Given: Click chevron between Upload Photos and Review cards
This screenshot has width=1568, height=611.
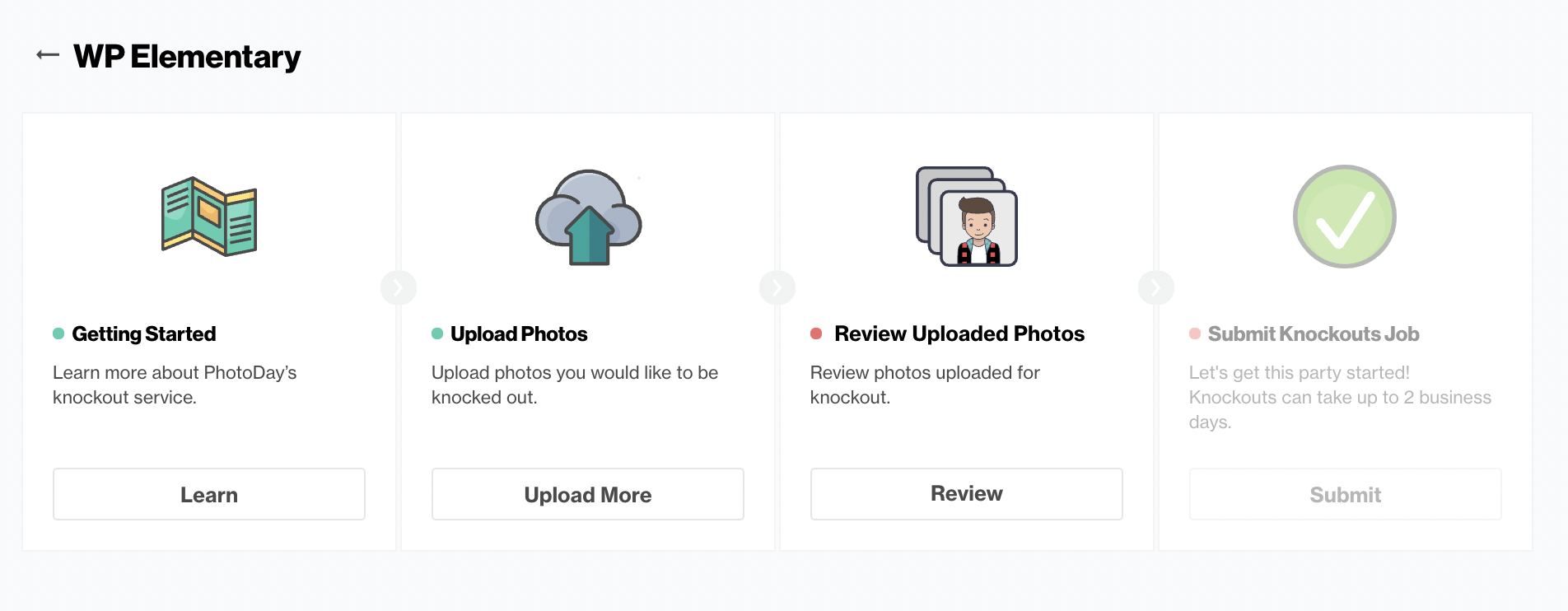Looking at the screenshot, I should point(777,287).
